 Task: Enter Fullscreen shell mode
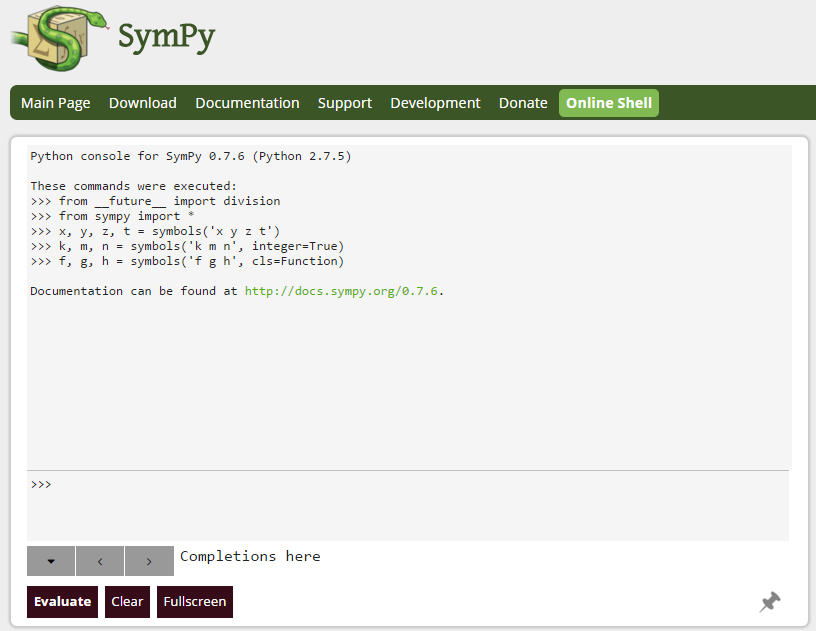pos(195,602)
